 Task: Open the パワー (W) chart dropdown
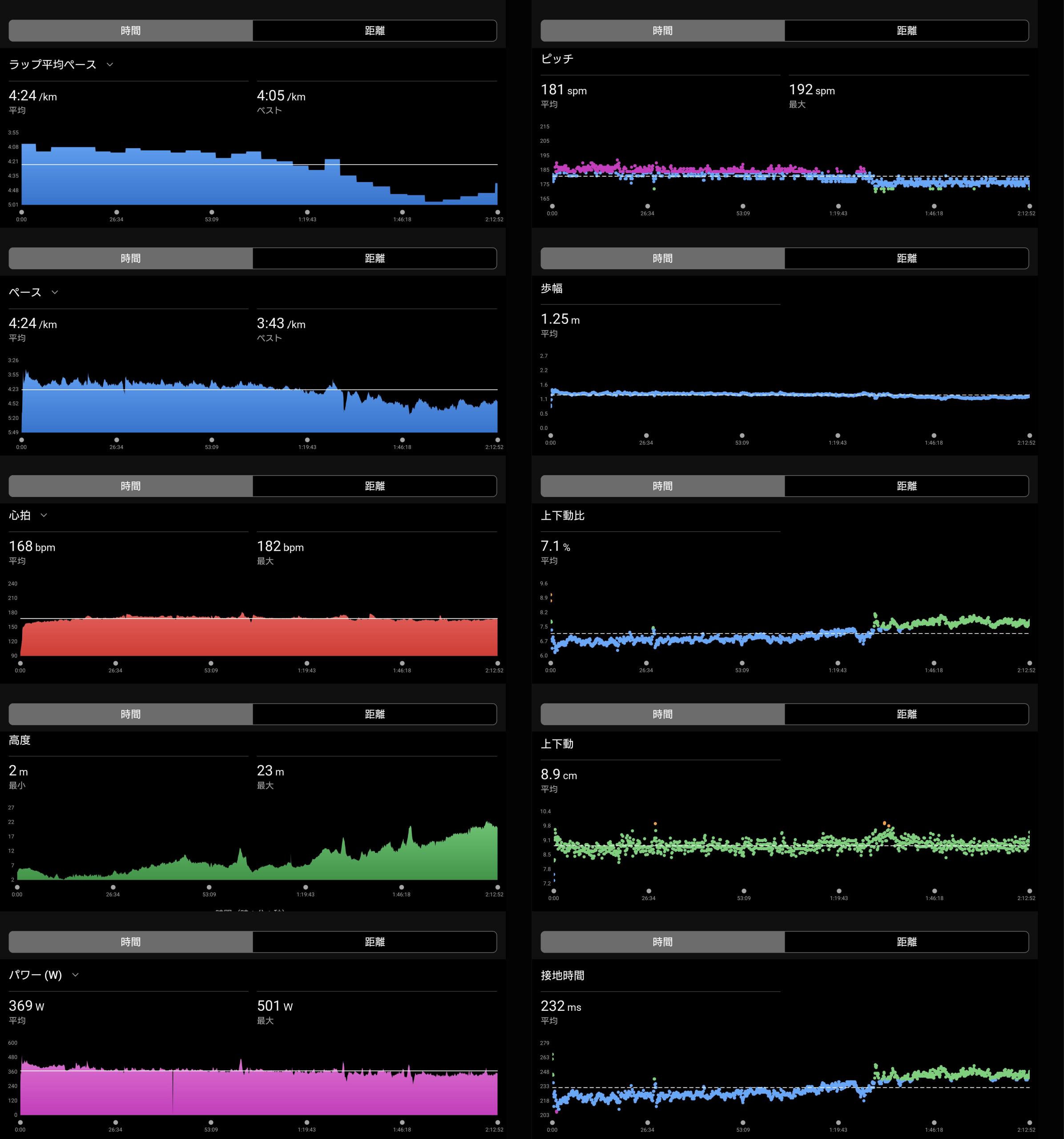click(75, 974)
